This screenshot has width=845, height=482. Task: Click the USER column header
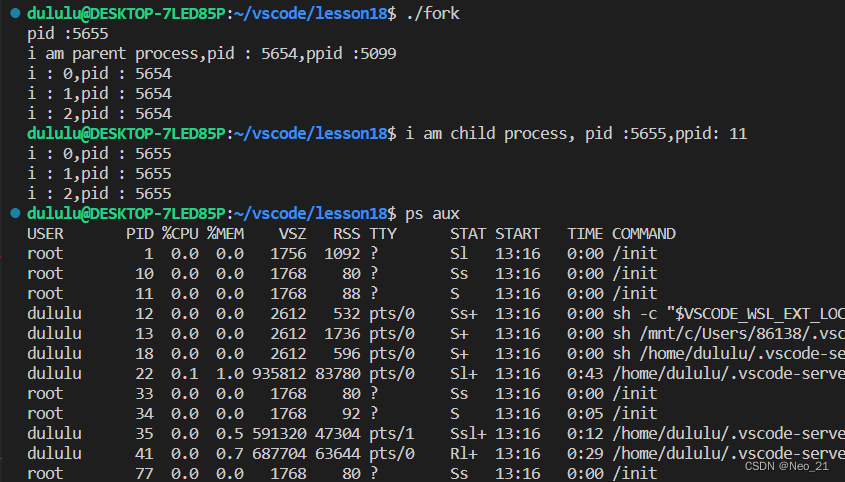(x=45, y=233)
